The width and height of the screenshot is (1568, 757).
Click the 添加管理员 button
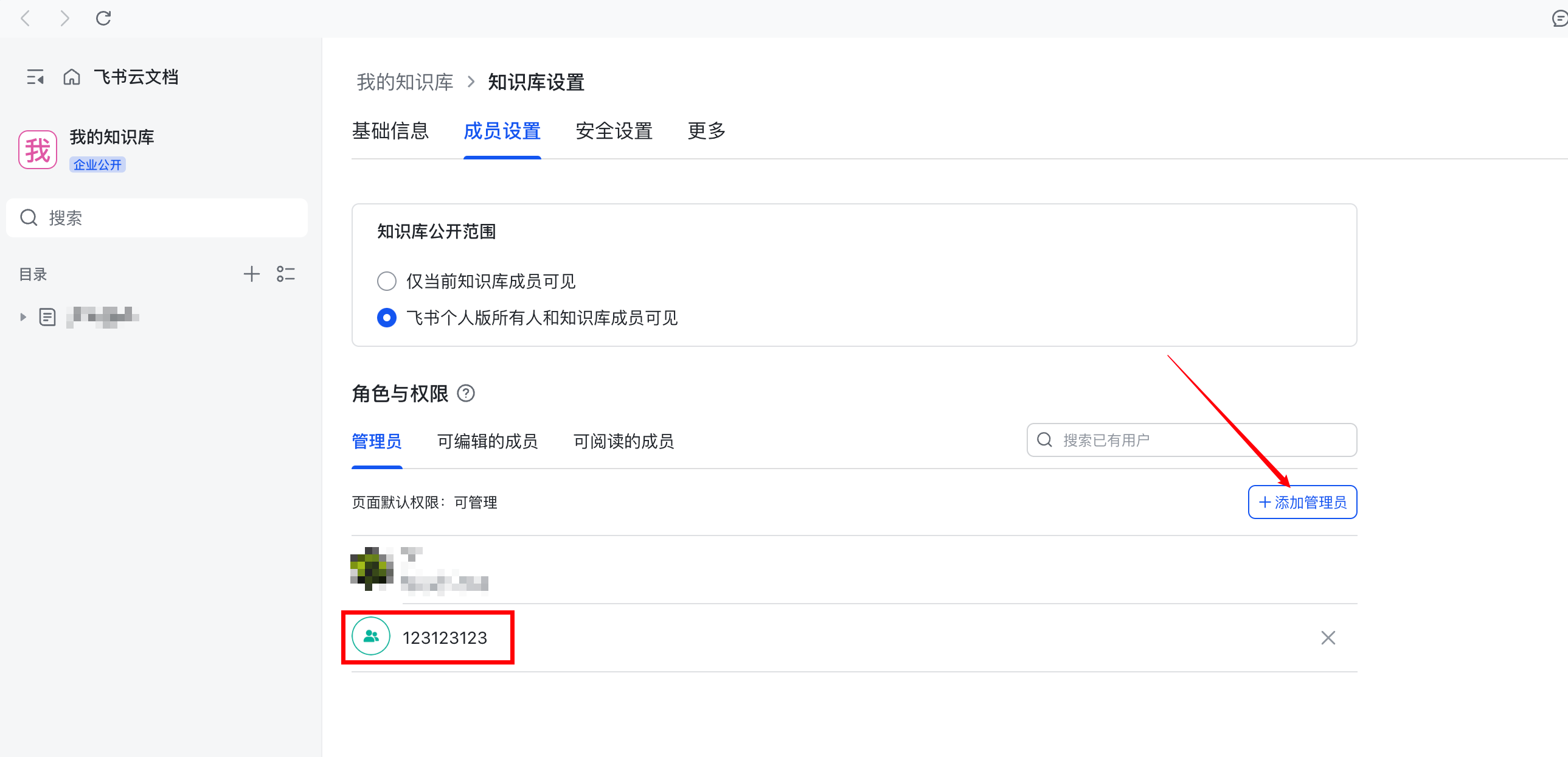[1302, 503]
